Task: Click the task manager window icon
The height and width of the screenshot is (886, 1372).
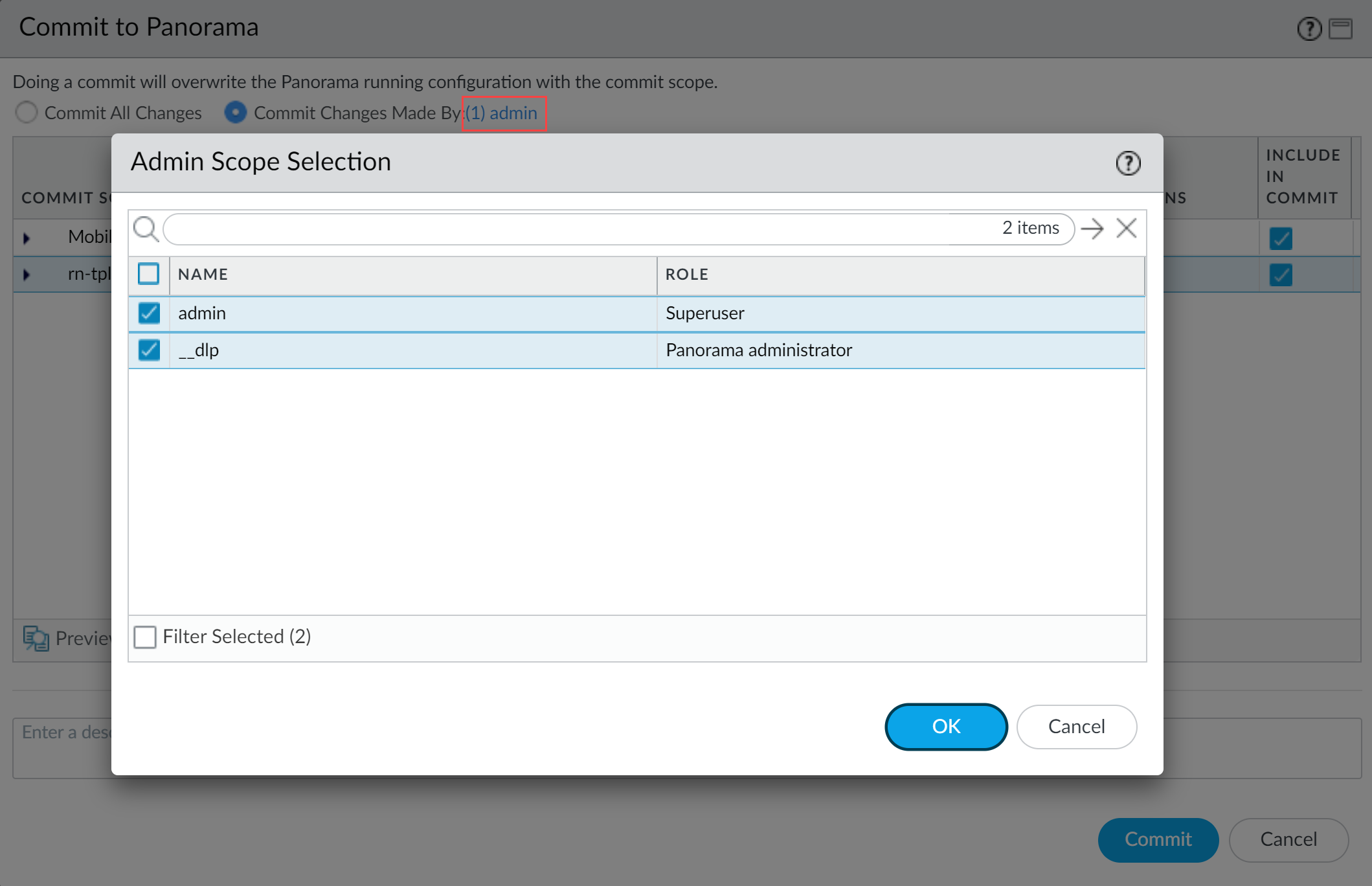Action: coord(1340,28)
